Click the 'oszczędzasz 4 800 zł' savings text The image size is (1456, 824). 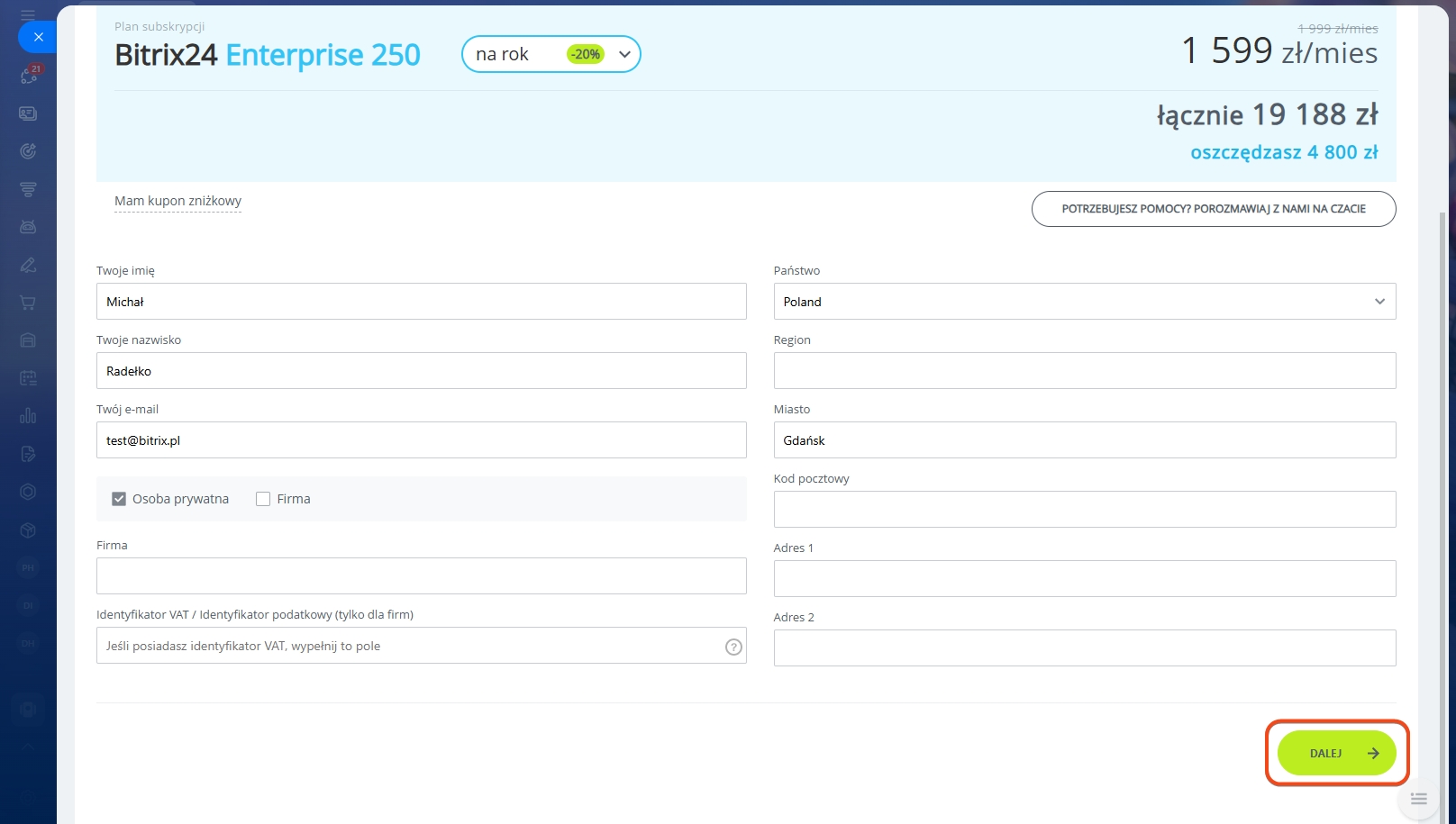click(1284, 152)
